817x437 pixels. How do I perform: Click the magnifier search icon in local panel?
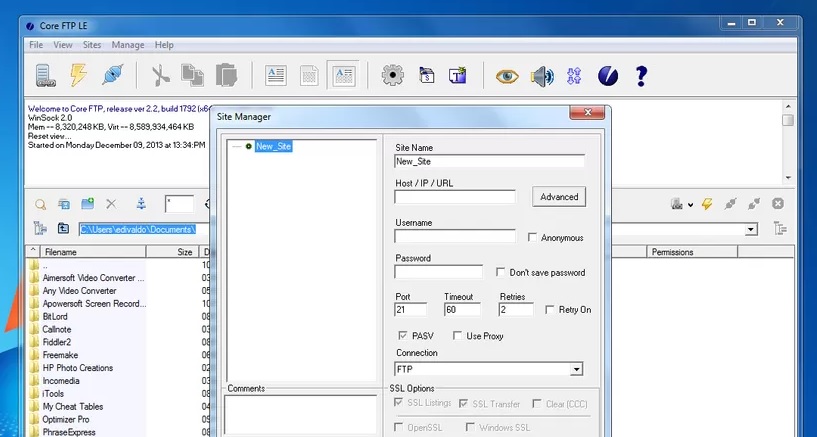(41, 204)
